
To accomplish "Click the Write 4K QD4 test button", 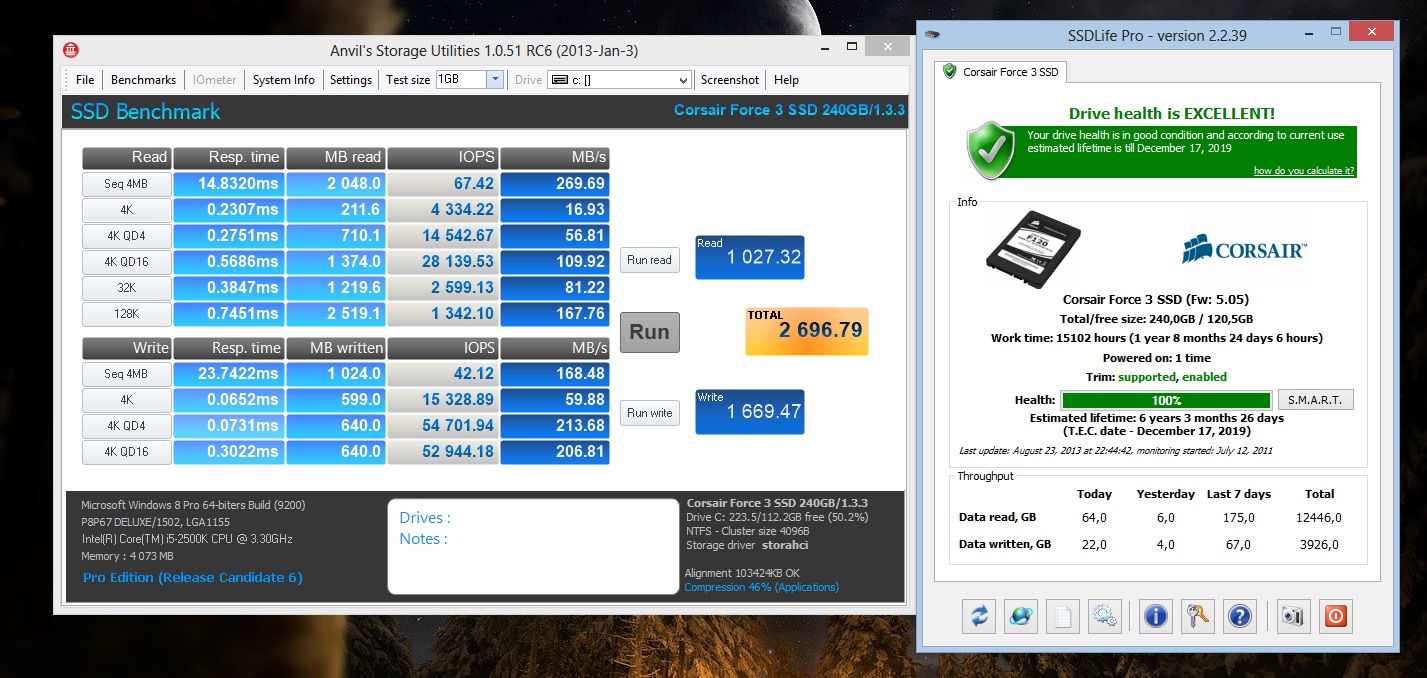I will (126, 426).
